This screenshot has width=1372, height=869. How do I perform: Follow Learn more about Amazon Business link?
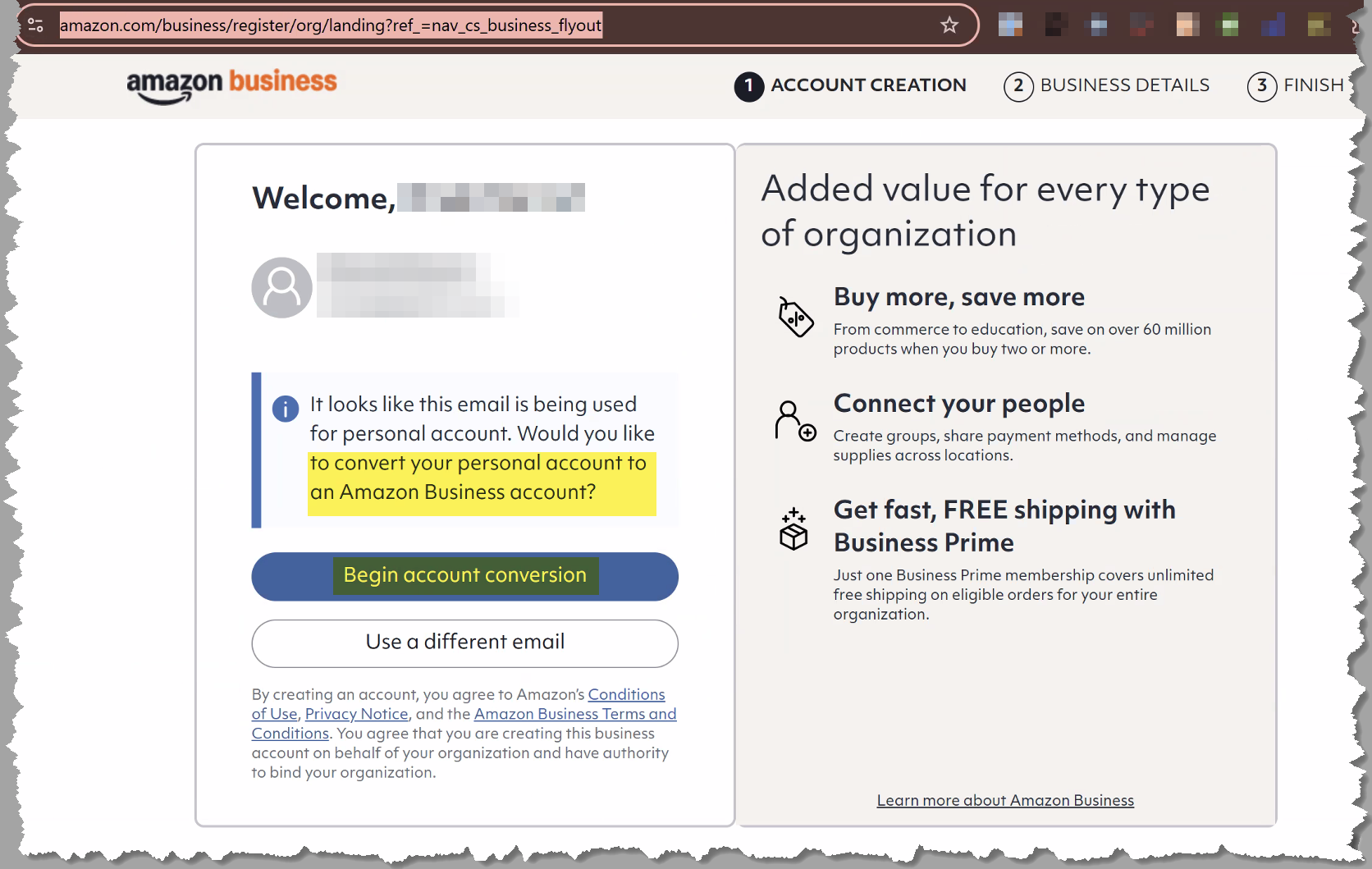point(1005,800)
